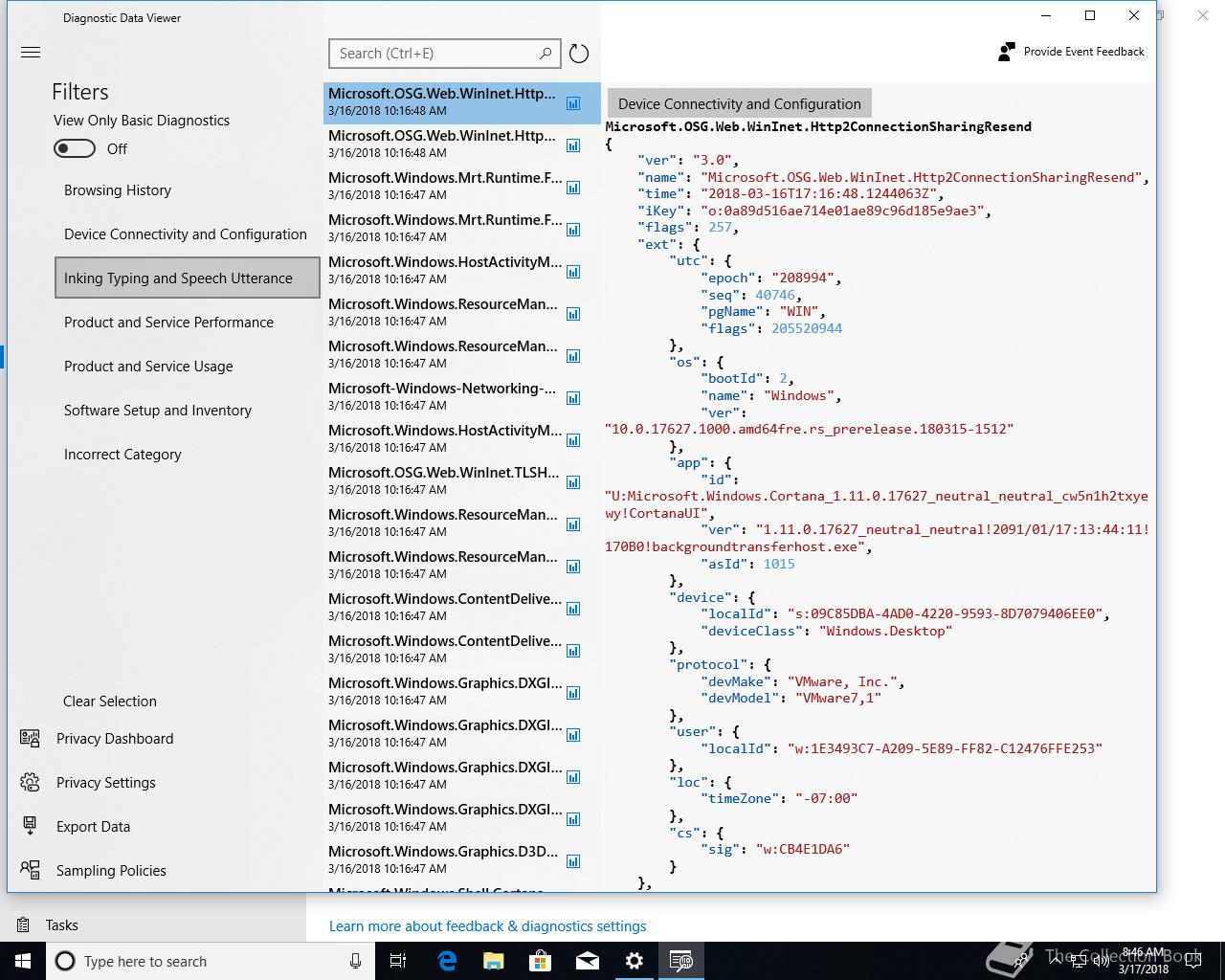The width and height of the screenshot is (1225, 980).
Task: Click the Privacy Settings gear icon
Action: [x=30, y=783]
